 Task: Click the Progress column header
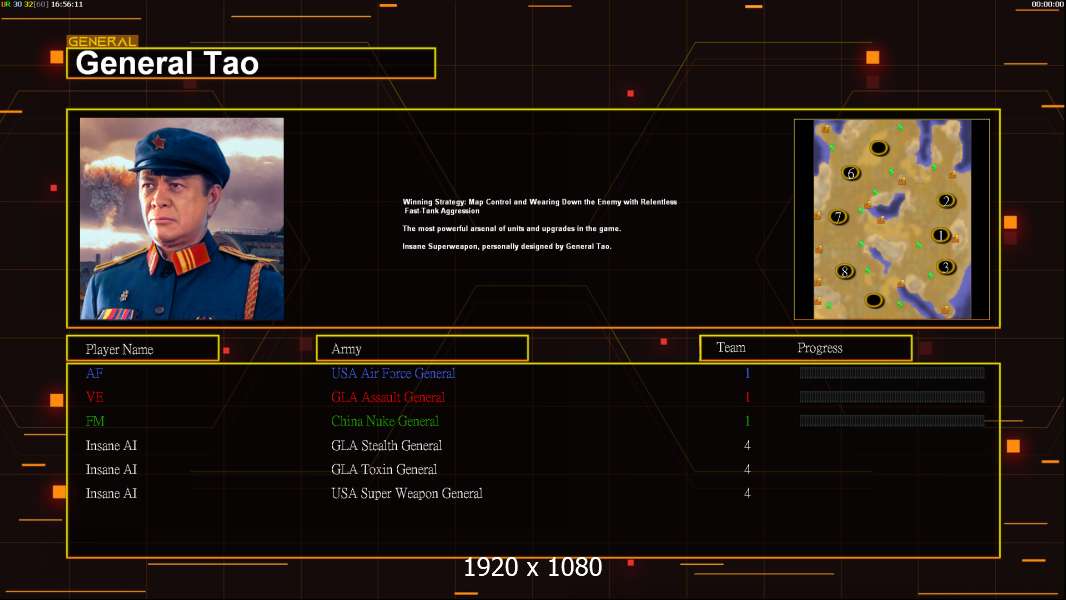coord(820,348)
